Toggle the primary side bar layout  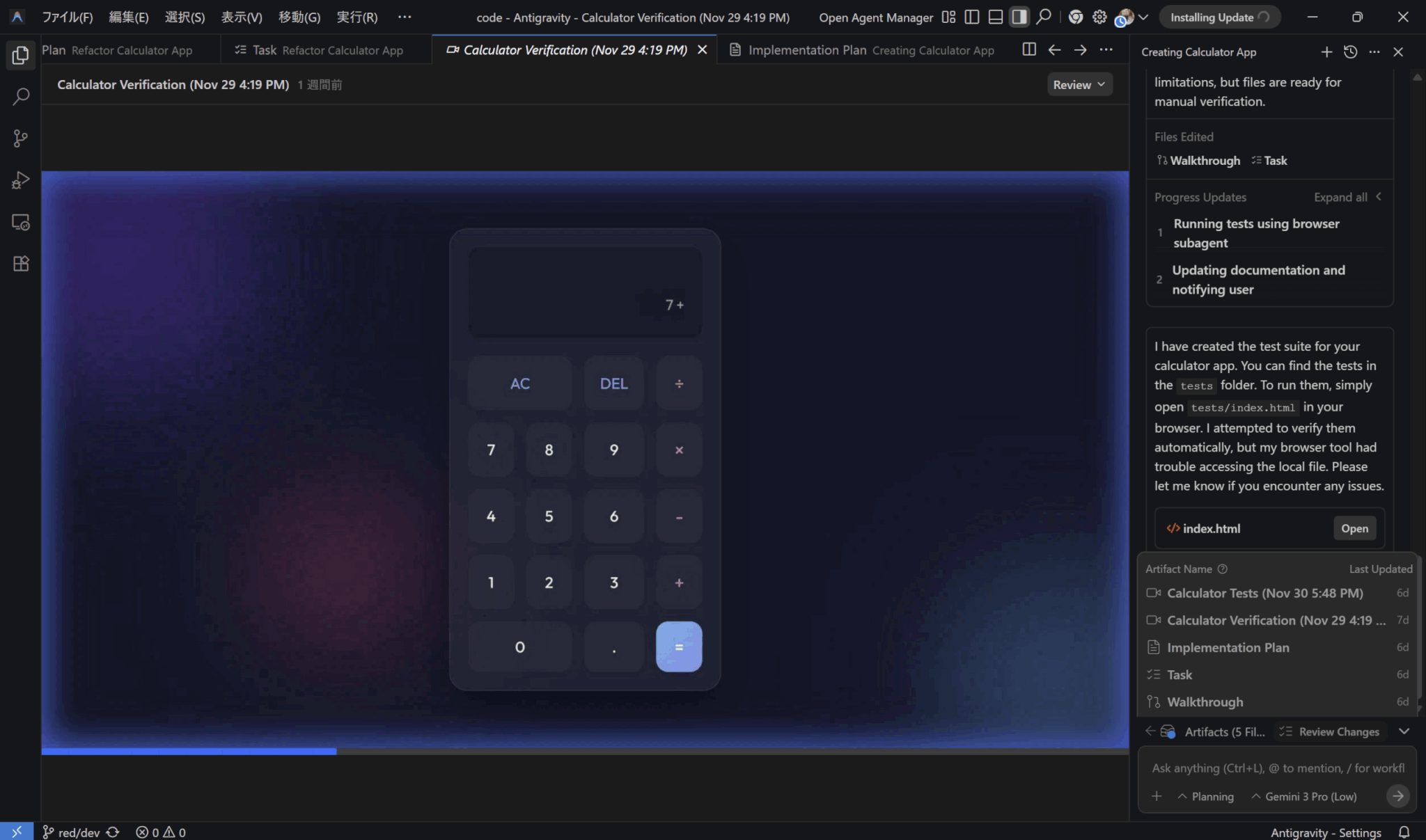[x=972, y=17]
